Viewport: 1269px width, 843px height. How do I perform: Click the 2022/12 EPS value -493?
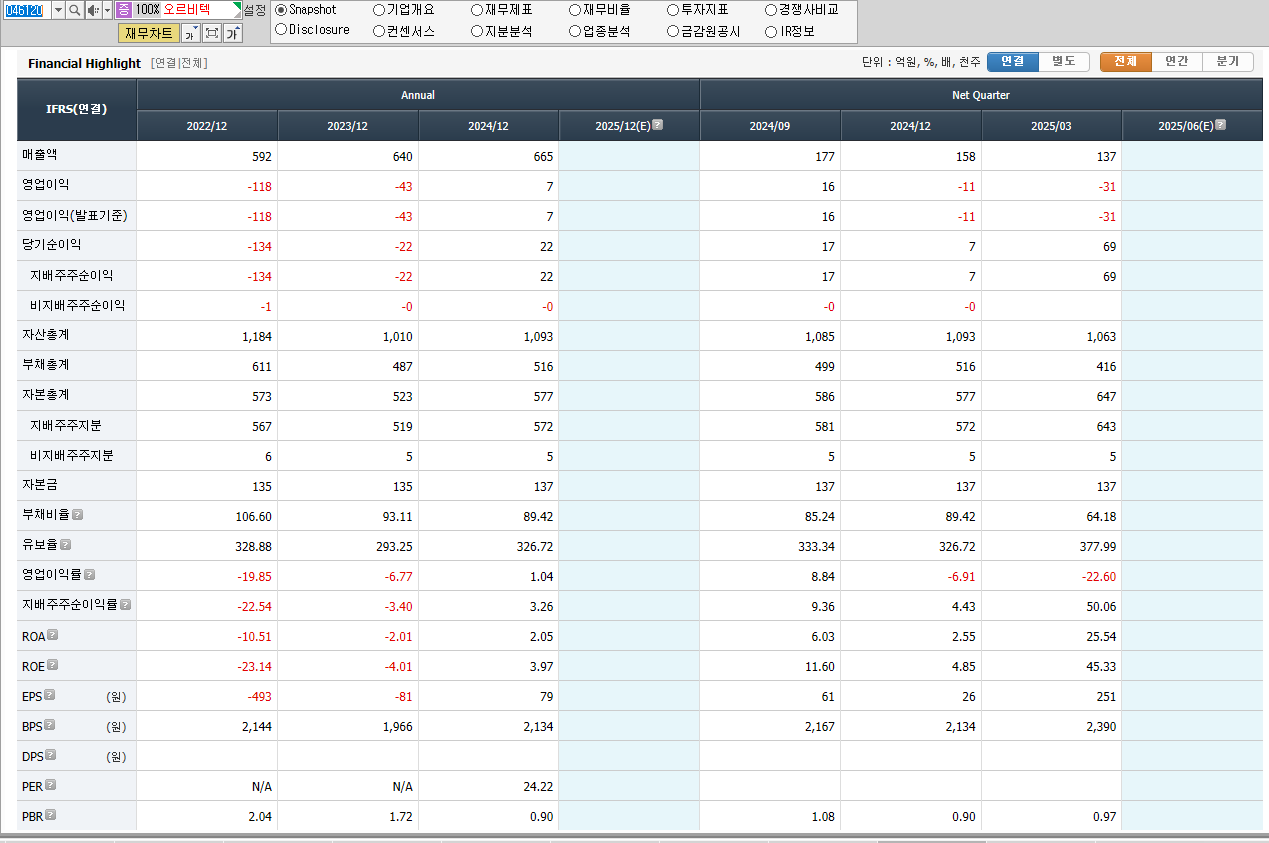pos(259,697)
